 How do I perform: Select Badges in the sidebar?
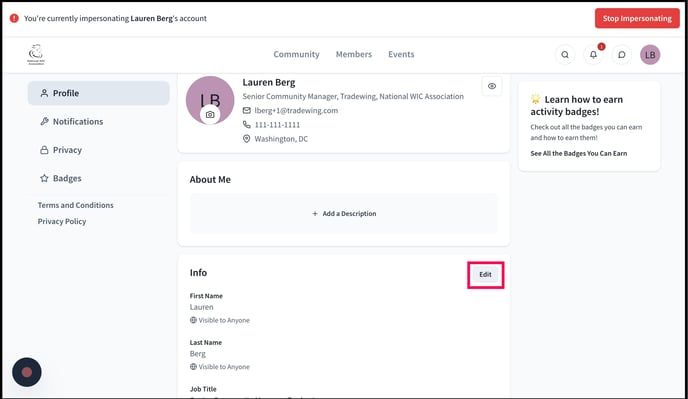pyautogui.click(x=99, y=178)
